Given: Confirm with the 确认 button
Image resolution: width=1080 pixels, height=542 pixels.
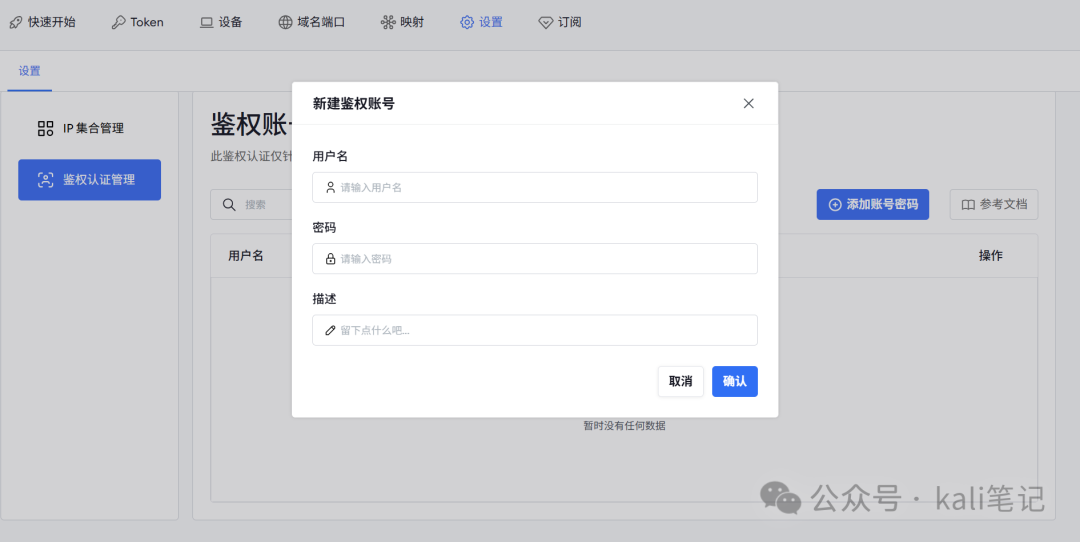Looking at the screenshot, I should click(x=734, y=381).
